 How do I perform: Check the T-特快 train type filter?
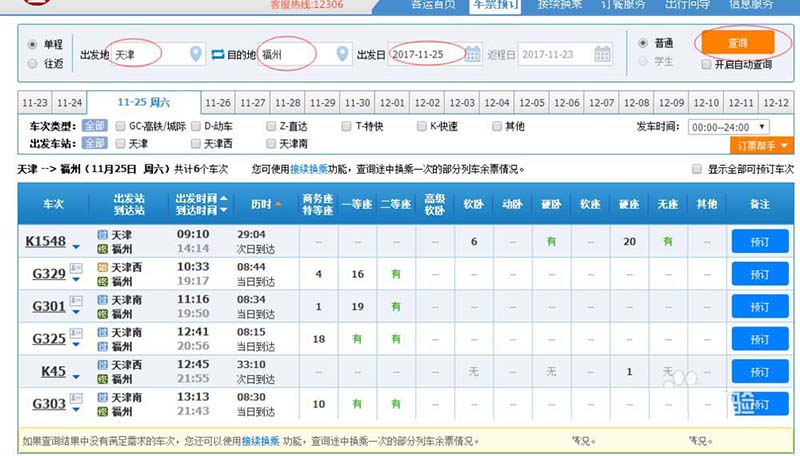[346, 126]
